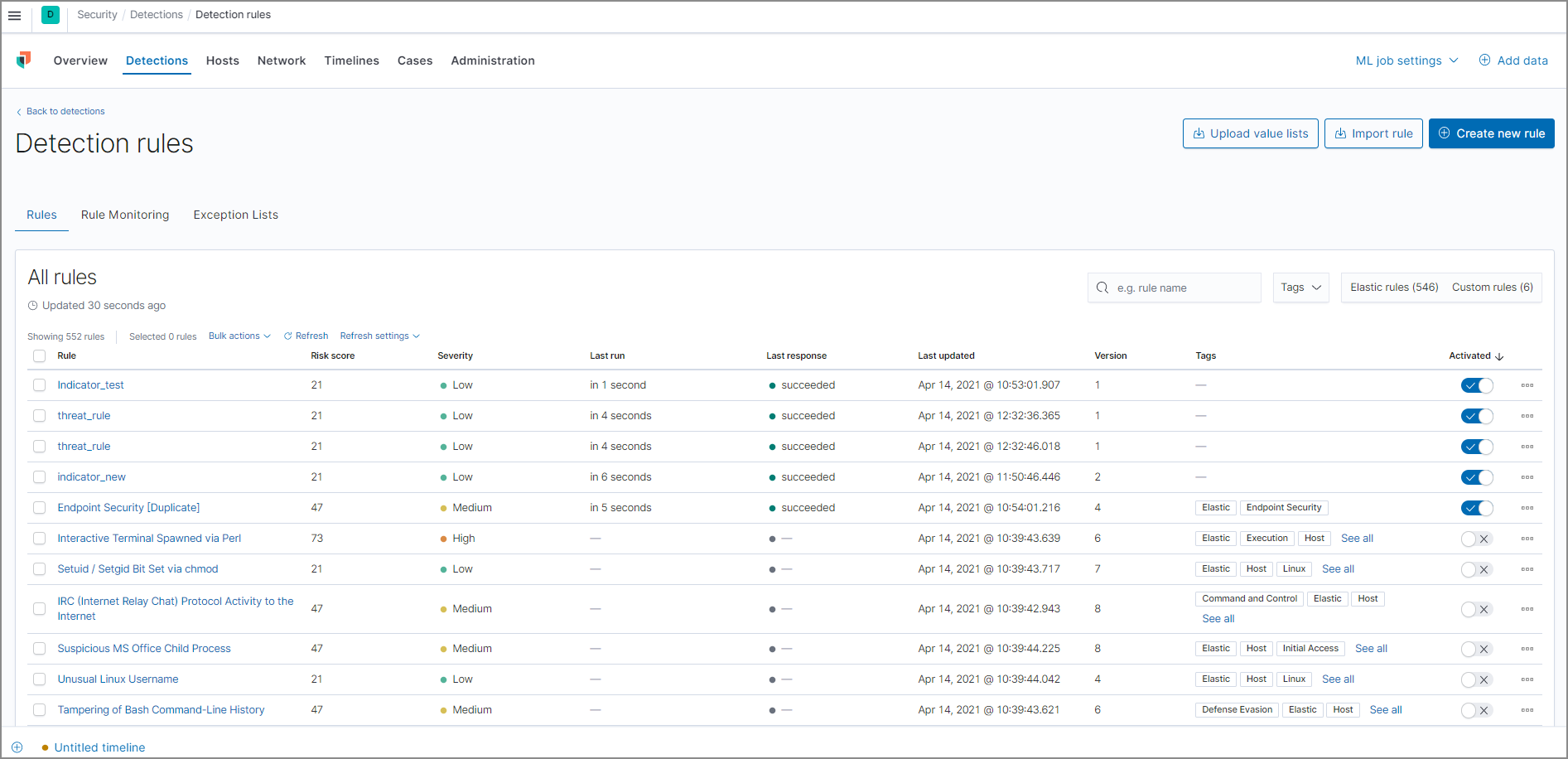Image resolution: width=1568 pixels, height=759 pixels.
Task: Sort by the Activated column arrow
Action: click(1499, 356)
